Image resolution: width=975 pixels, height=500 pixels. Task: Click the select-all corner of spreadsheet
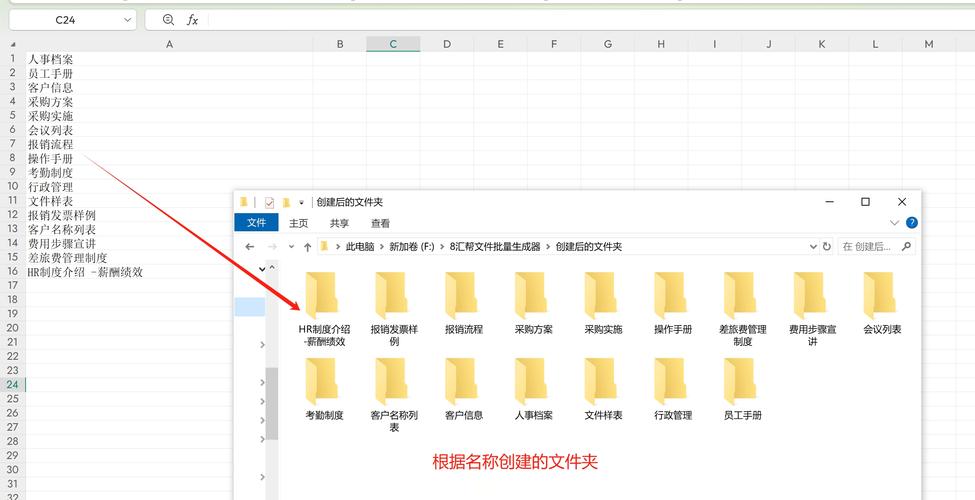coord(12,44)
